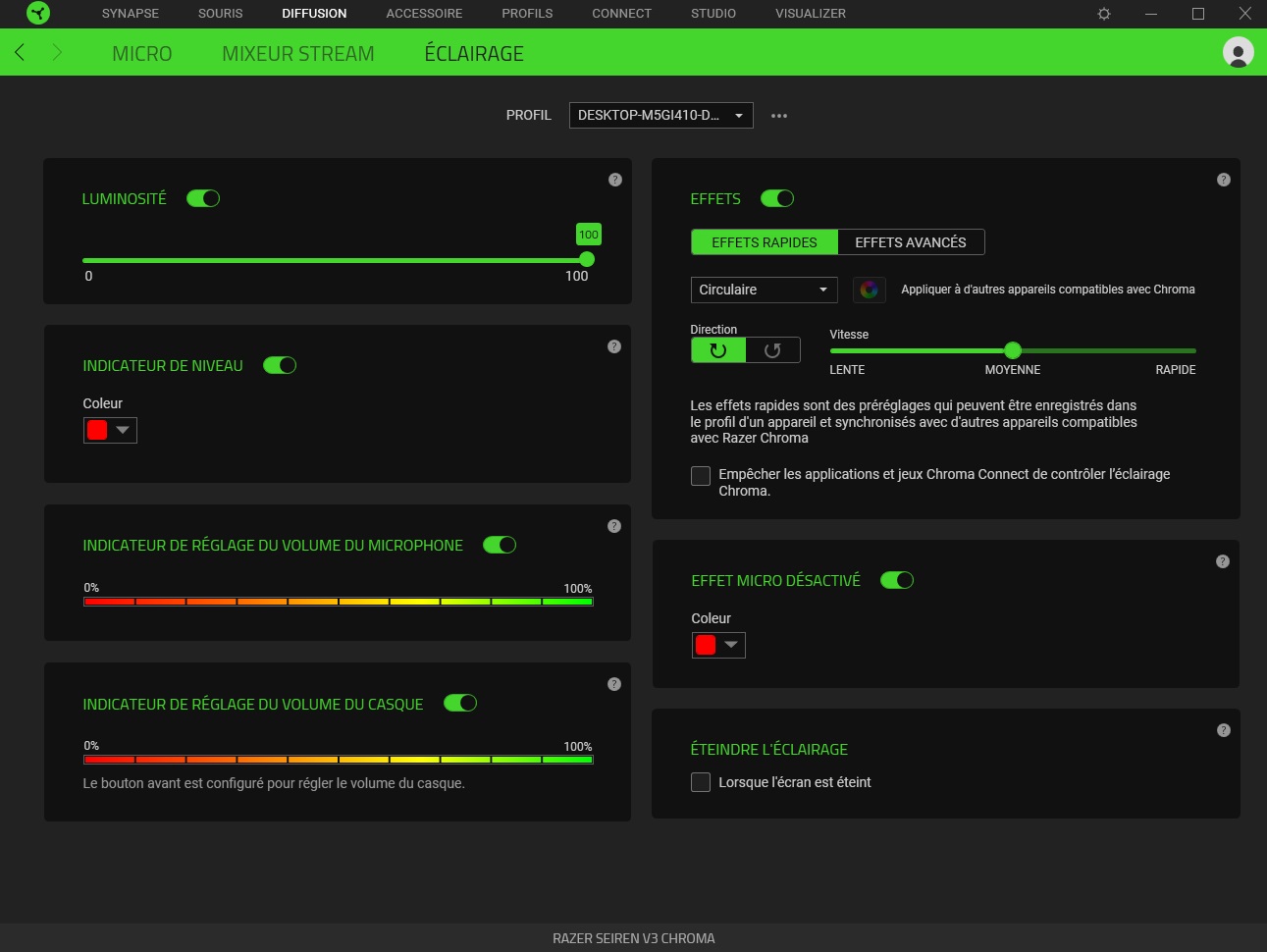Check Lorsque l'écran est éteint box
The image size is (1267, 952).
[701, 782]
